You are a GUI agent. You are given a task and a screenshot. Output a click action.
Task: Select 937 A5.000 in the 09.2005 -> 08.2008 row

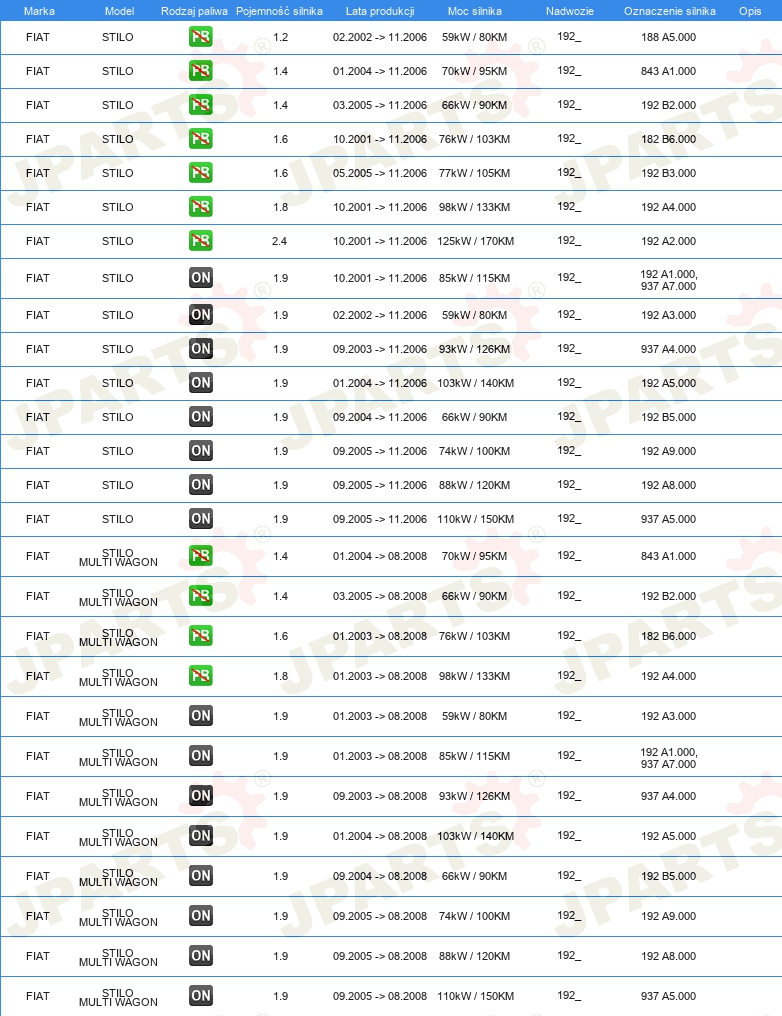pos(669,996)
